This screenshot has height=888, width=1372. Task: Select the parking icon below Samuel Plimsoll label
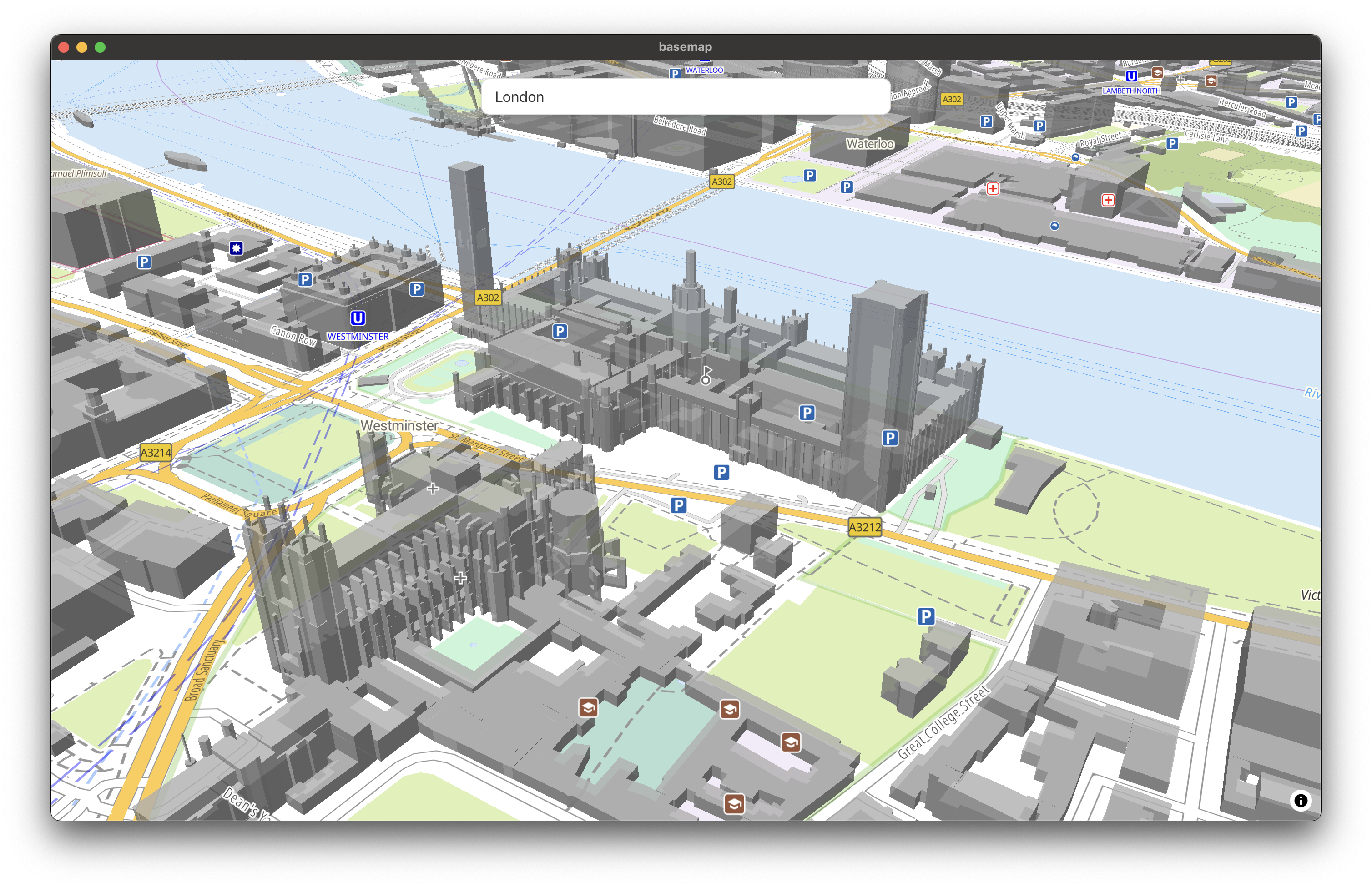(x=144, y=262)
